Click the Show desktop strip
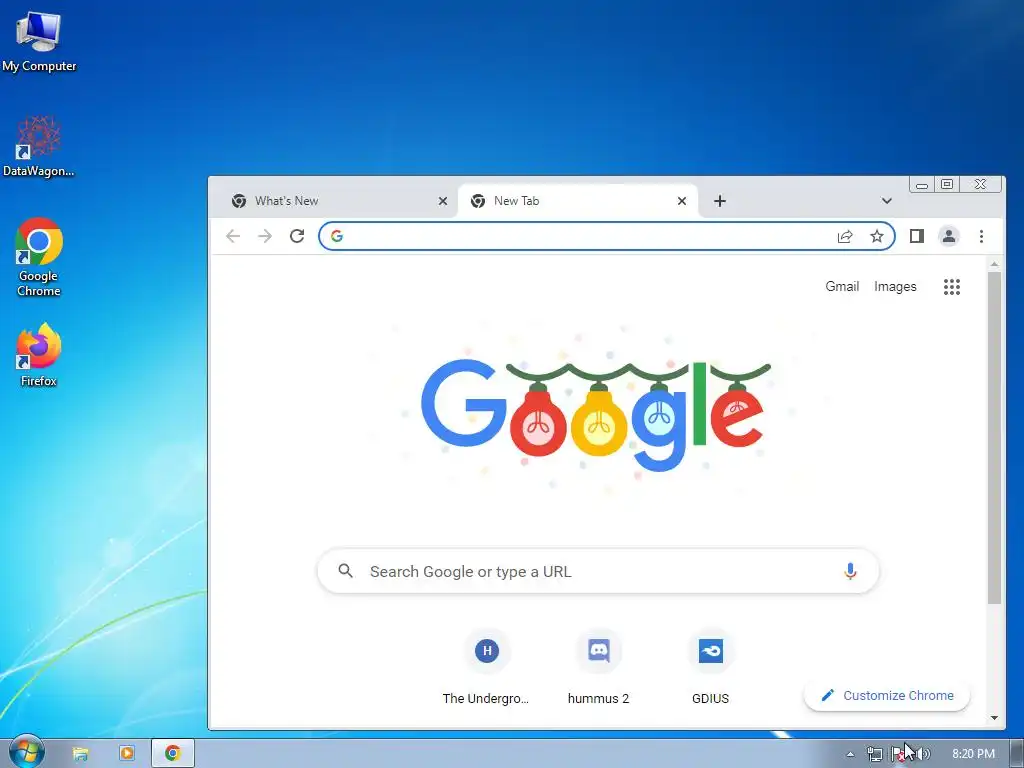This screenshot has height=768, width=1024. click(1017, 754)
